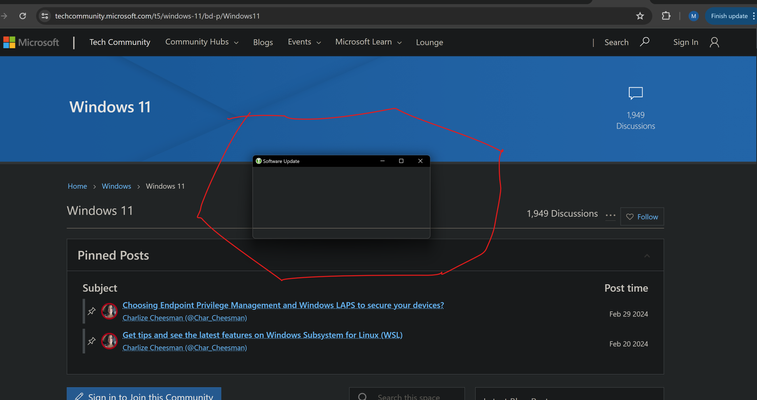
Task: Expand the Events dropdown
Action: tap(304, 42)
